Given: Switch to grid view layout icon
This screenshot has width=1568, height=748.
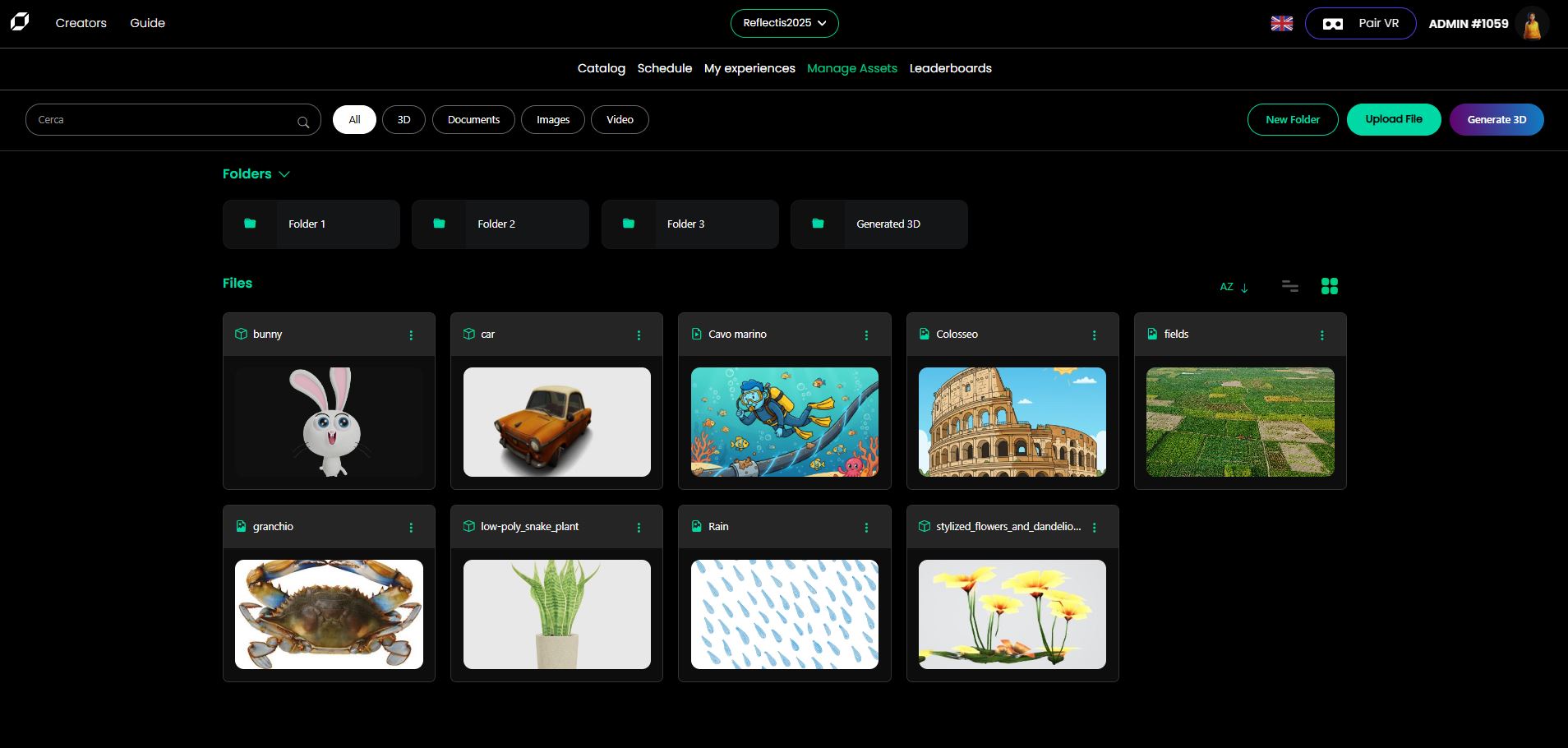Looking at the screenshot, I should (x=1329, y=286).
